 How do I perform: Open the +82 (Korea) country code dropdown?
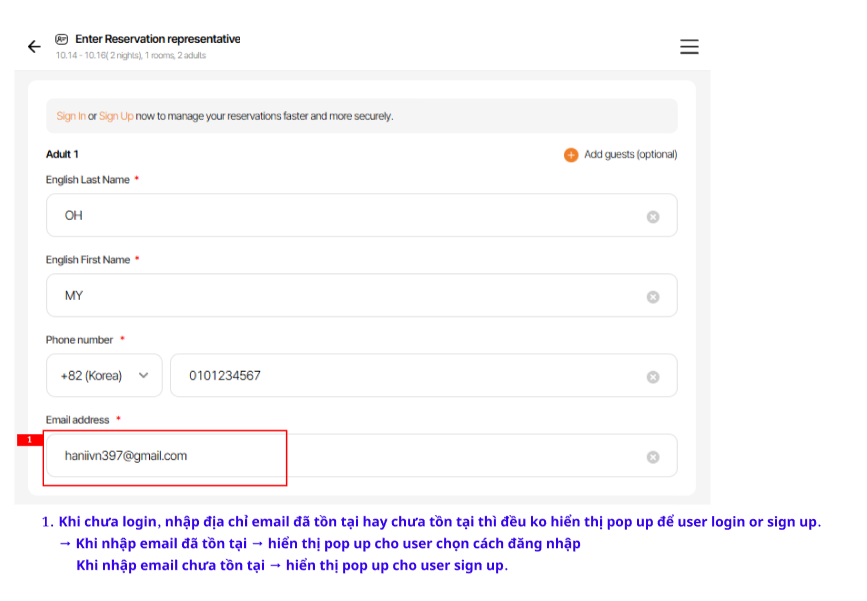(x=104, y=376)
